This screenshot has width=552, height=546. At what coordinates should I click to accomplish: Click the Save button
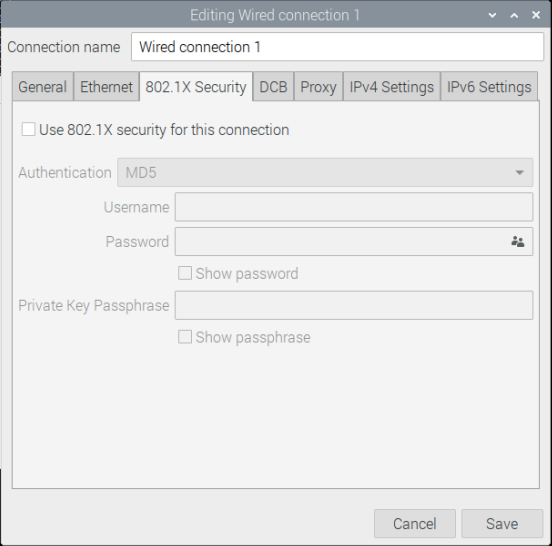(502, 523)
